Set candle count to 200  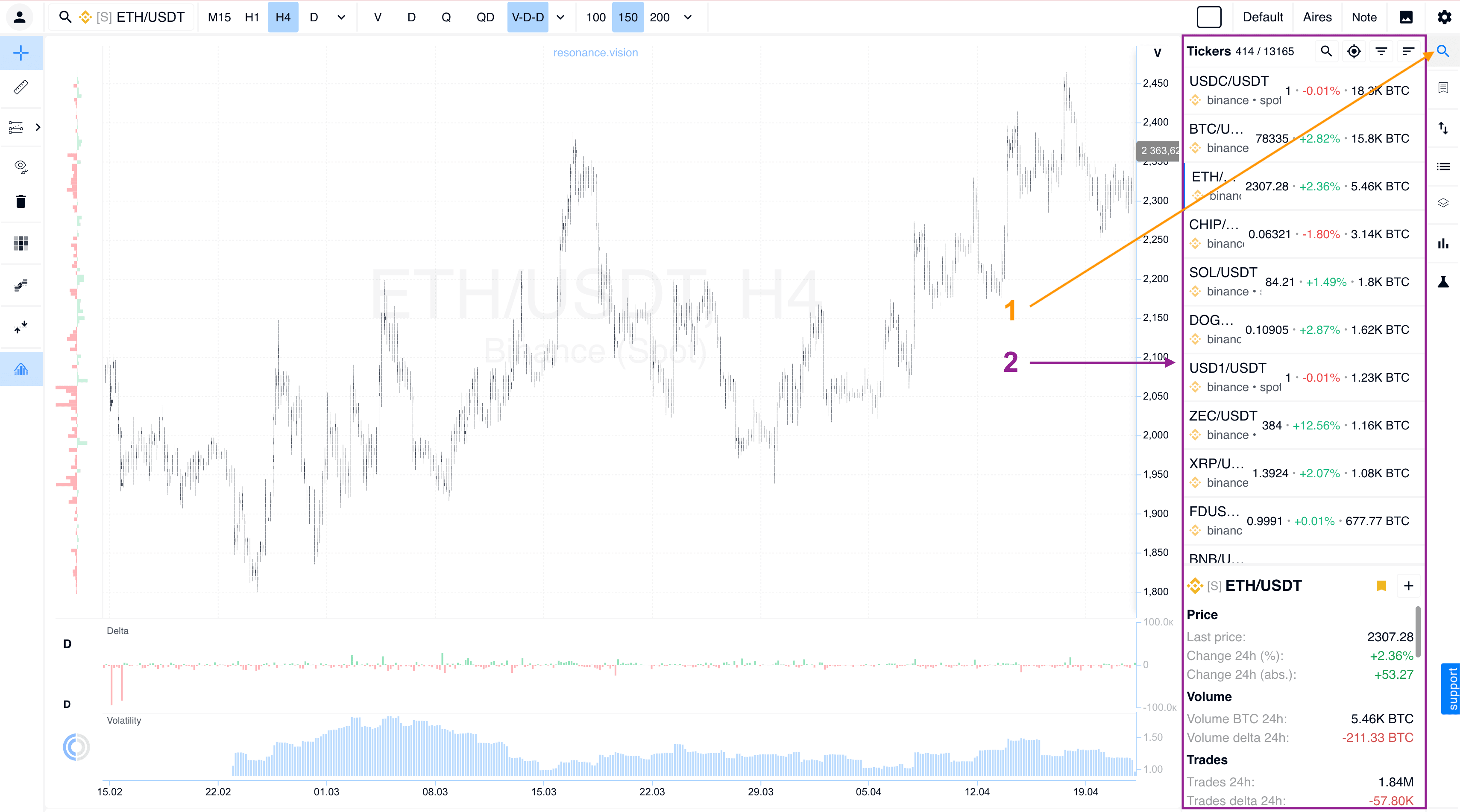[x=660, y=17]
